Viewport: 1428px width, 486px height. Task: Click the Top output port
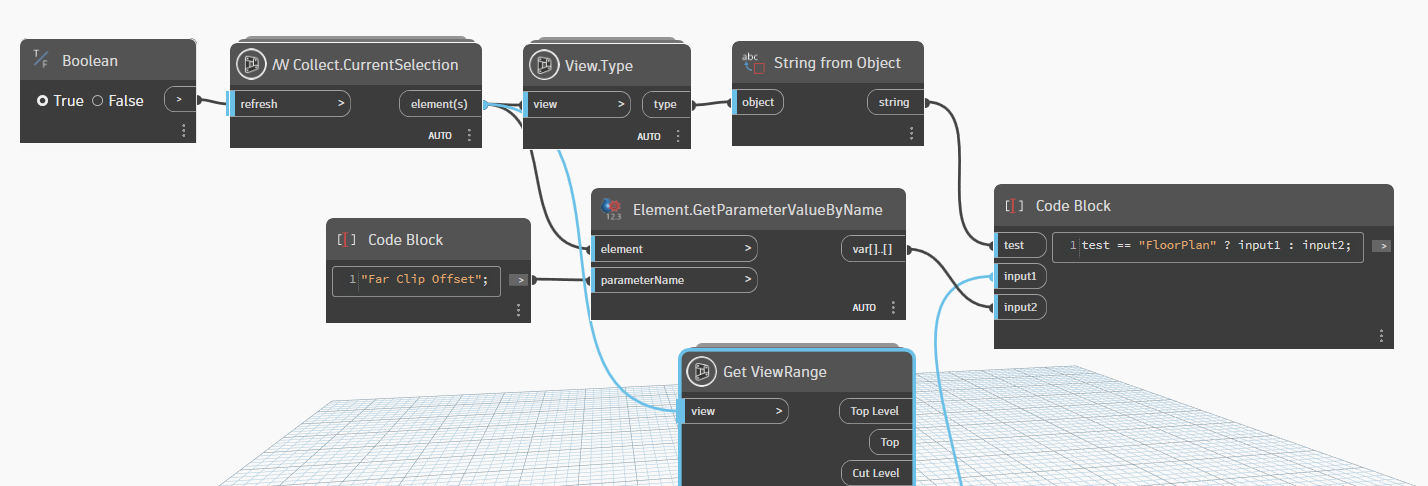tap(890, 442)
